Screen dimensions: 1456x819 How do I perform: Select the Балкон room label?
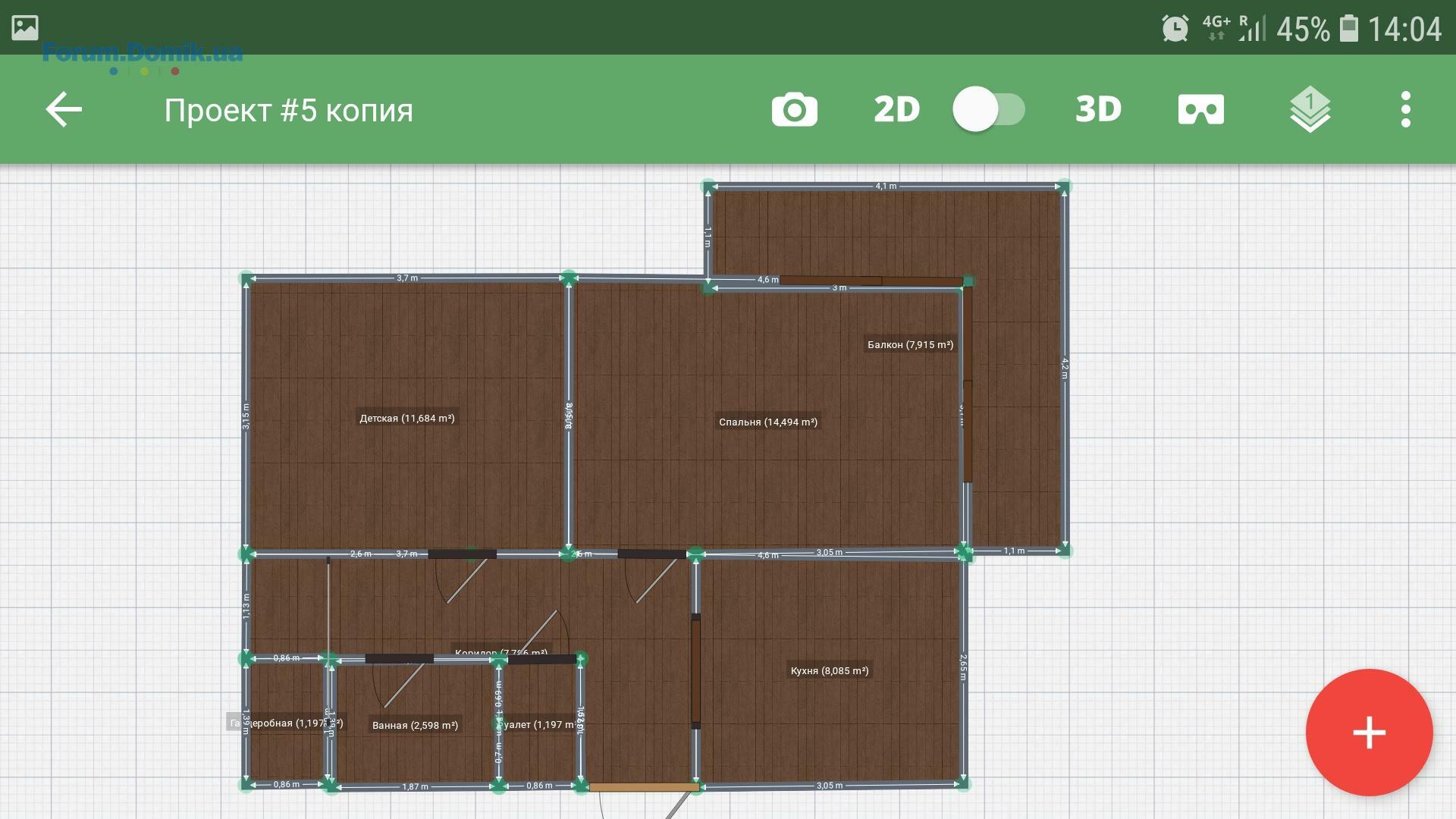910,344
